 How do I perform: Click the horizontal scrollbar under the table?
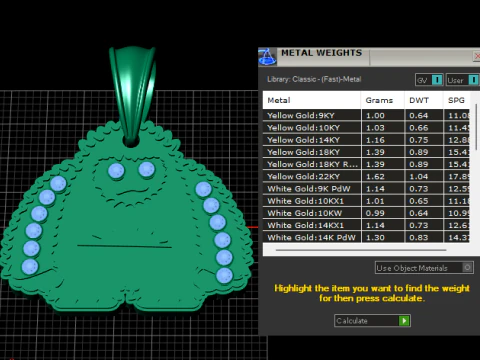tap(361, 250)
